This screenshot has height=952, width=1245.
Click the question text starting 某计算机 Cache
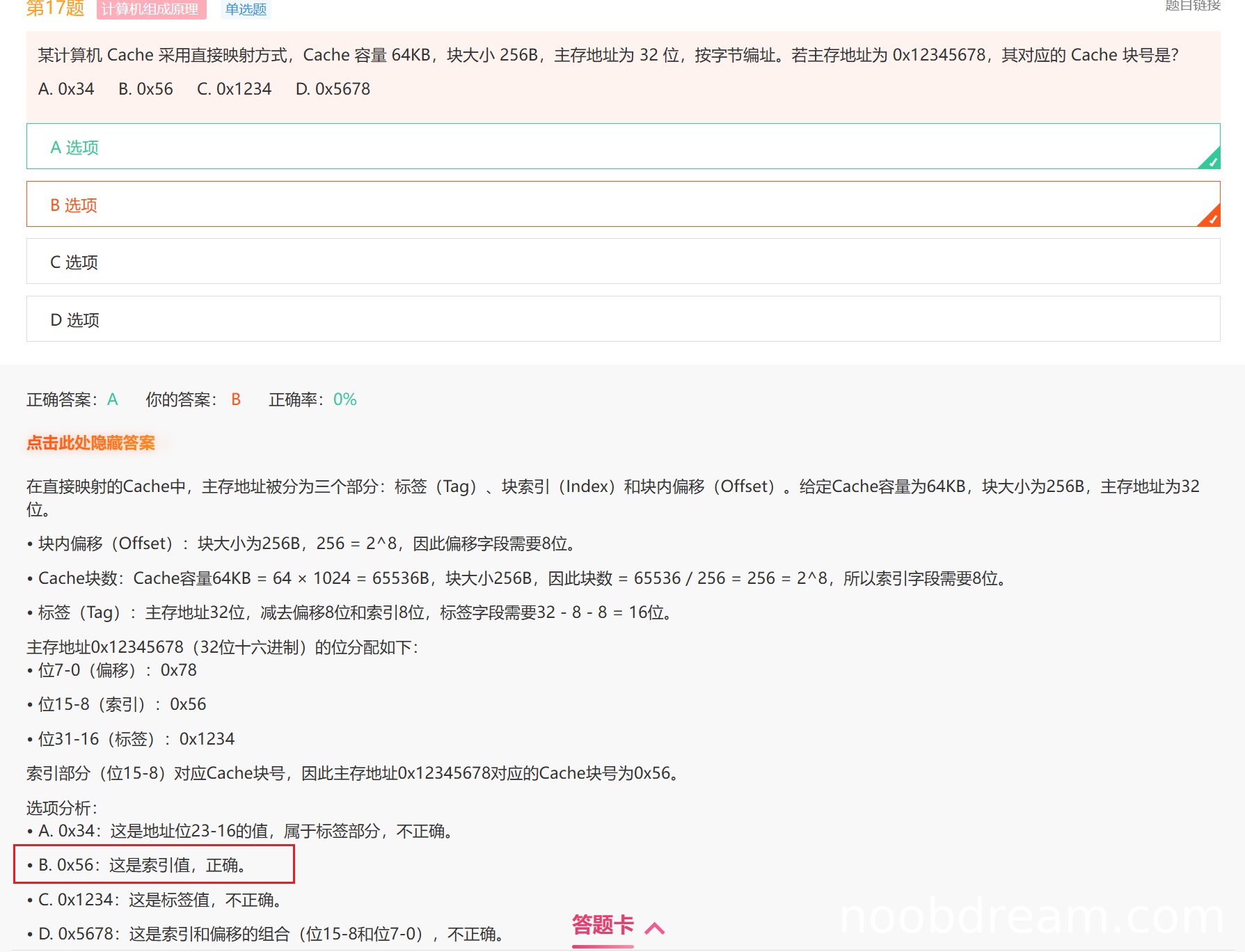click(608, 55)
